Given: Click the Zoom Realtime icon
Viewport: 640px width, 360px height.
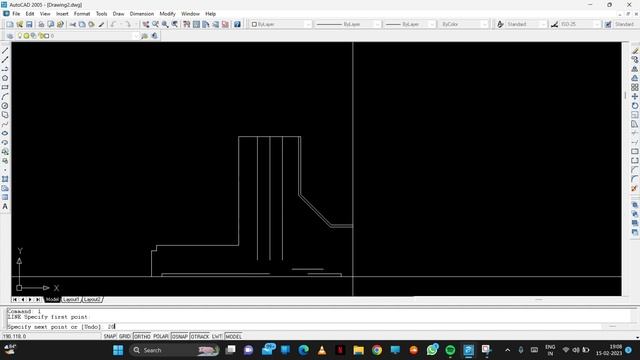Looking at the screenshot, I should click(156, 24).
